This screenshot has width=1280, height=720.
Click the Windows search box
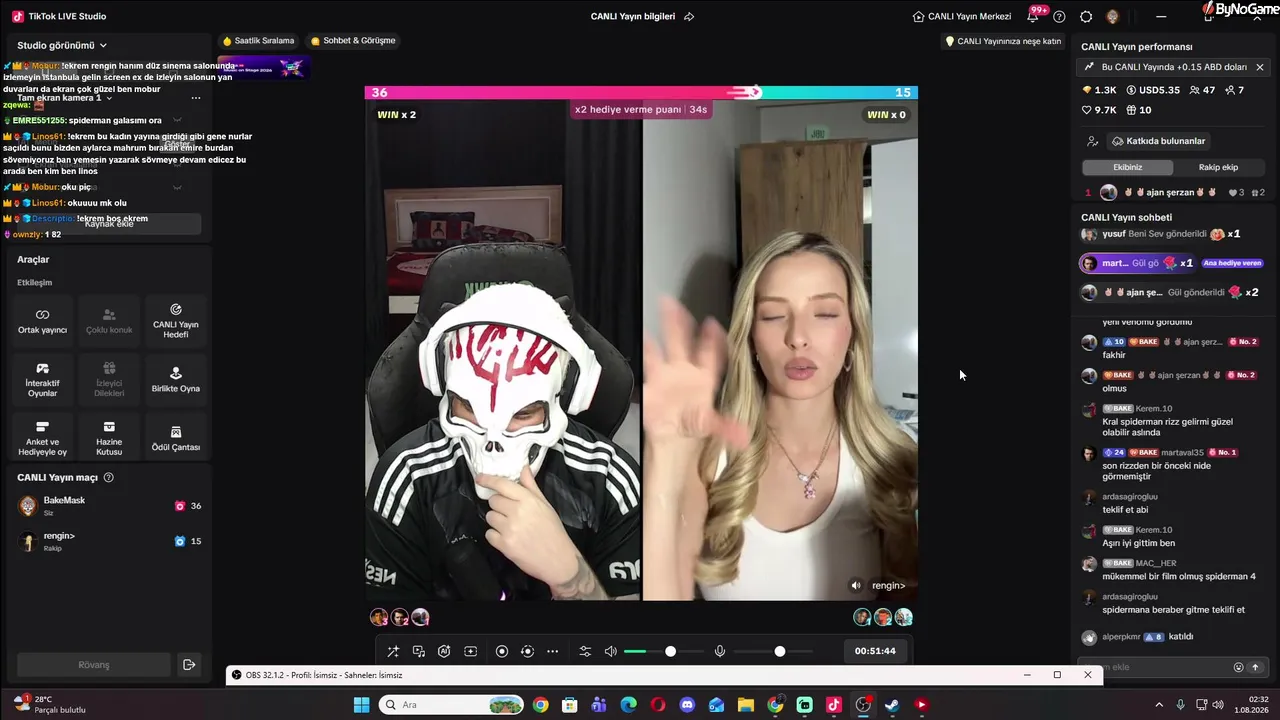452,705
